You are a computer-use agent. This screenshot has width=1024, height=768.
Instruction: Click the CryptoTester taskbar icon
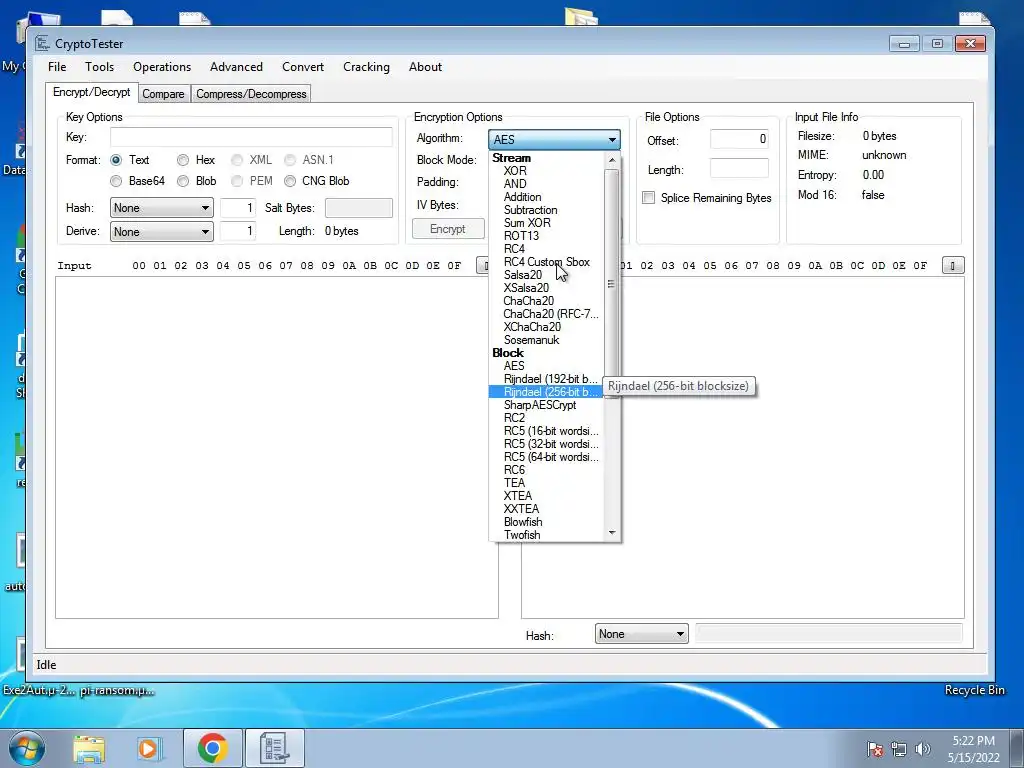coord(275,748)
